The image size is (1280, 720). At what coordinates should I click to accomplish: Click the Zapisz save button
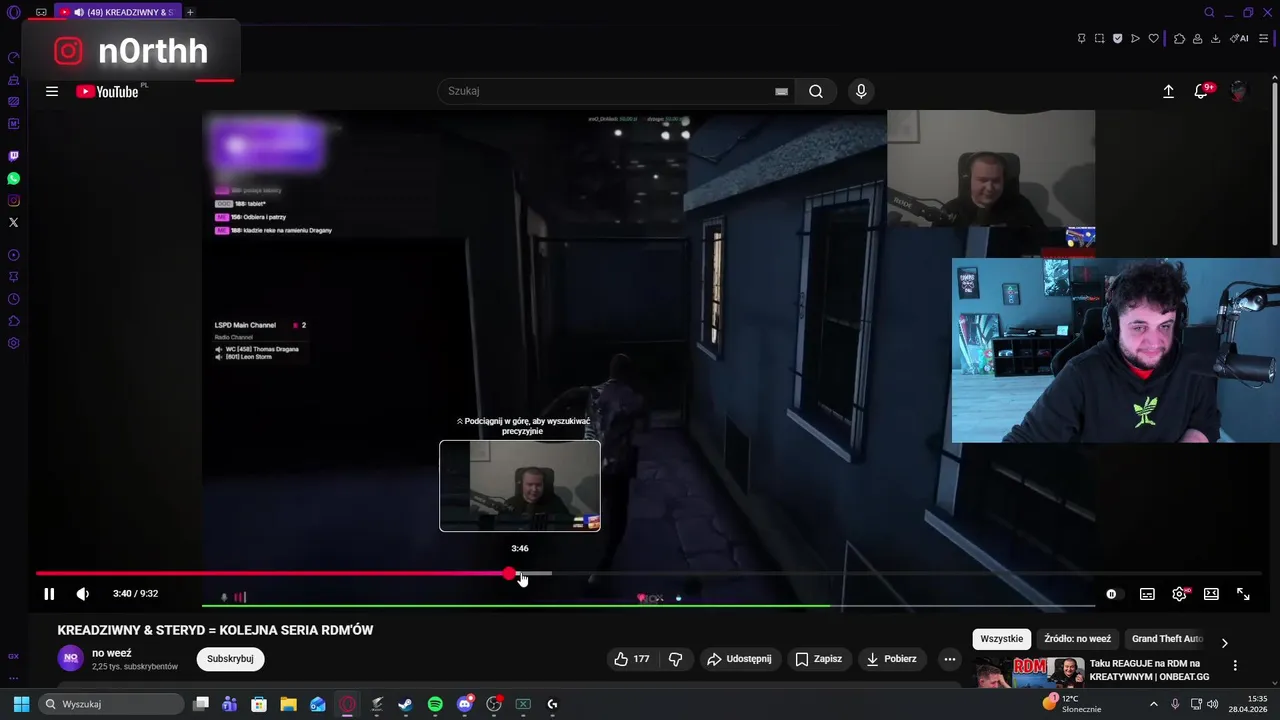[819, 659]
